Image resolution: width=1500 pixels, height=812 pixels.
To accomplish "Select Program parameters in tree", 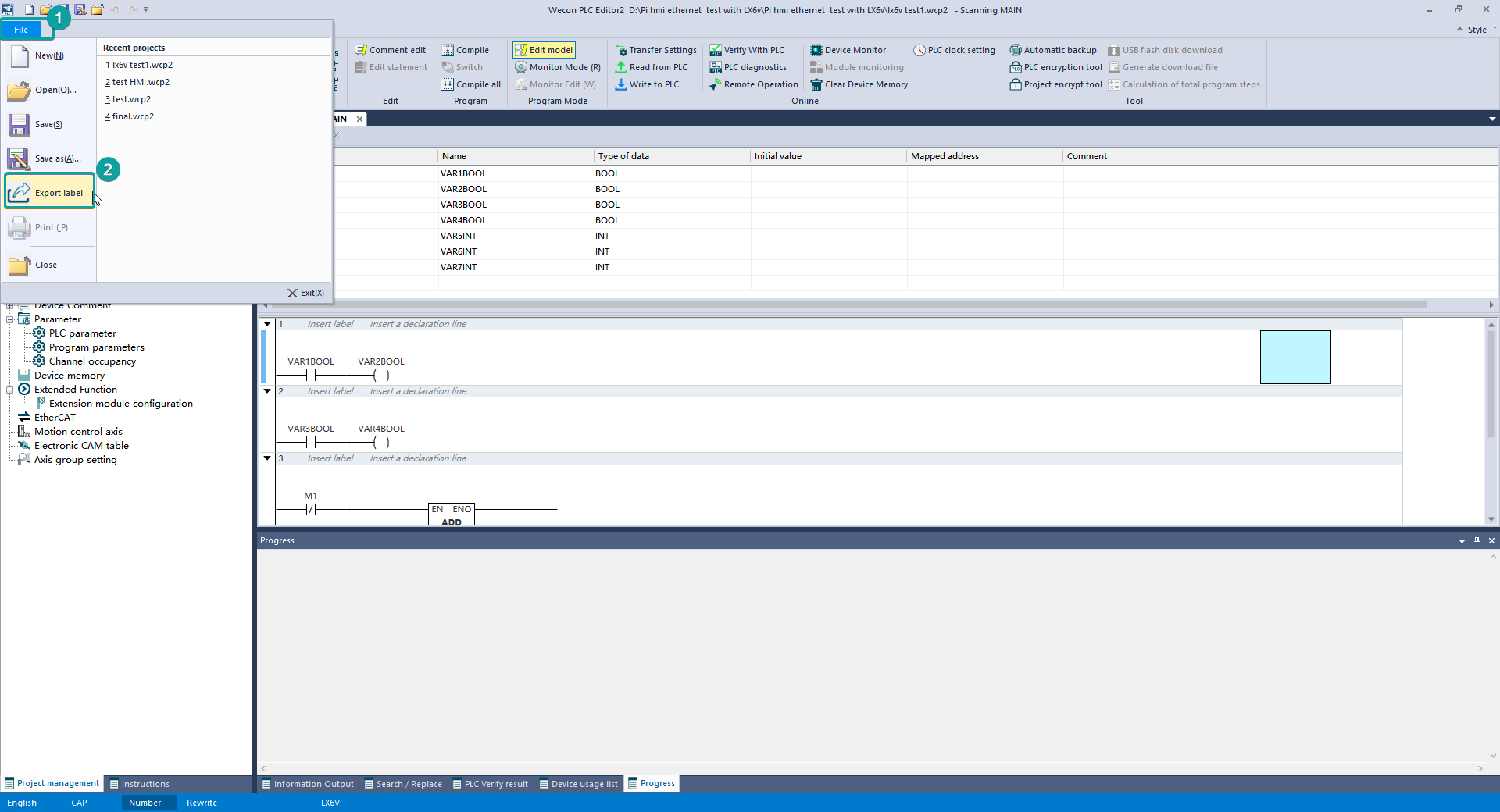I will [96, 347].
